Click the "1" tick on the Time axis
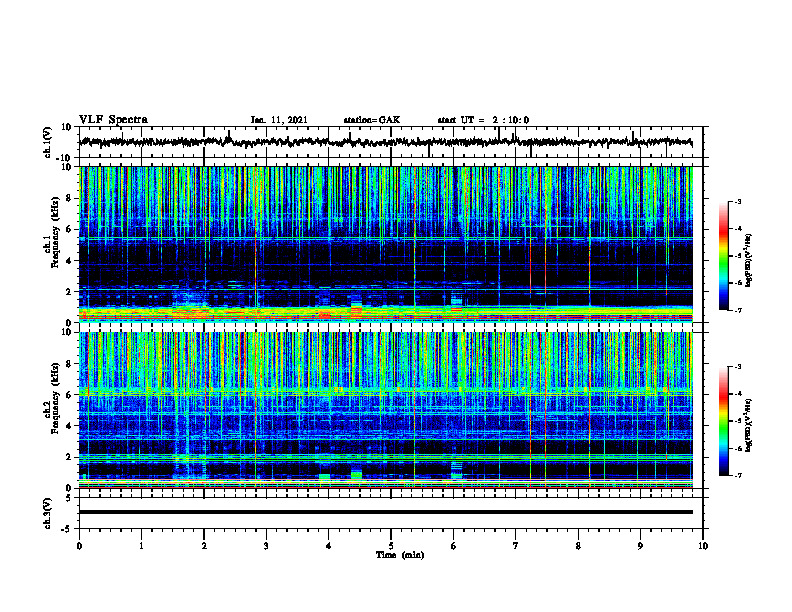 [141, 546]
